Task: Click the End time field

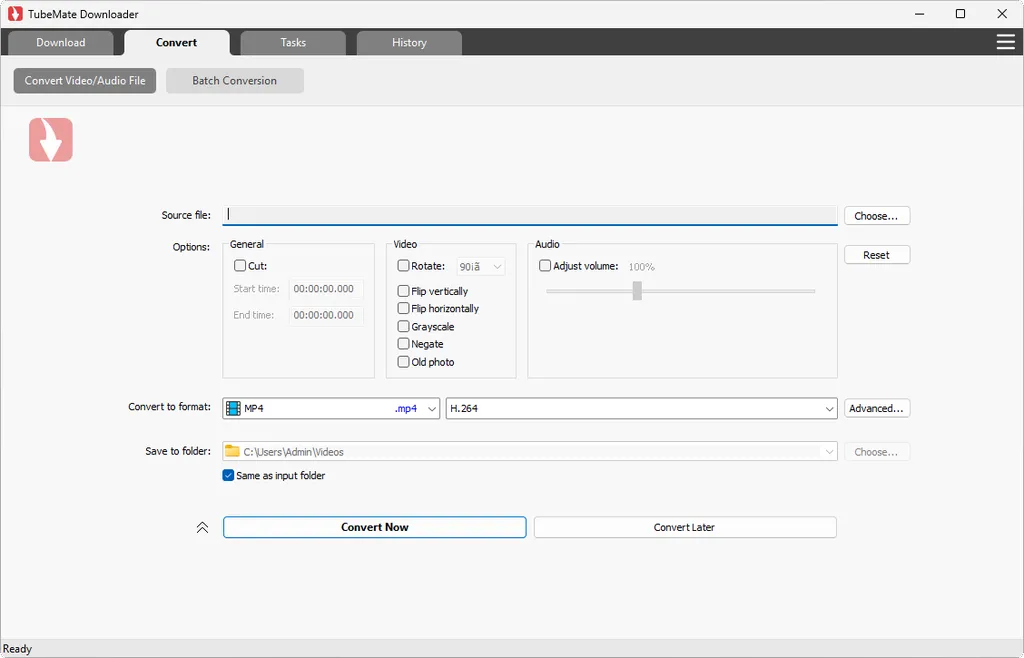Action: 326,315
